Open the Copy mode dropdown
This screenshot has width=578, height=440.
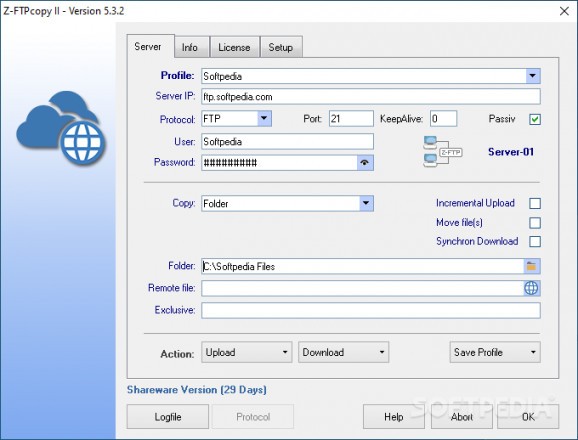[366, 203]
